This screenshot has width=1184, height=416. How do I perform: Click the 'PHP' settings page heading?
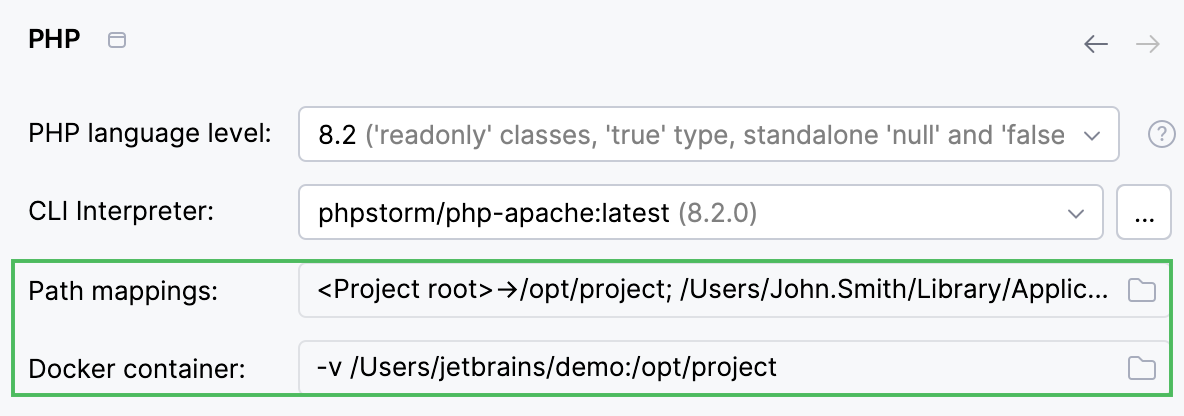point(54,41)
